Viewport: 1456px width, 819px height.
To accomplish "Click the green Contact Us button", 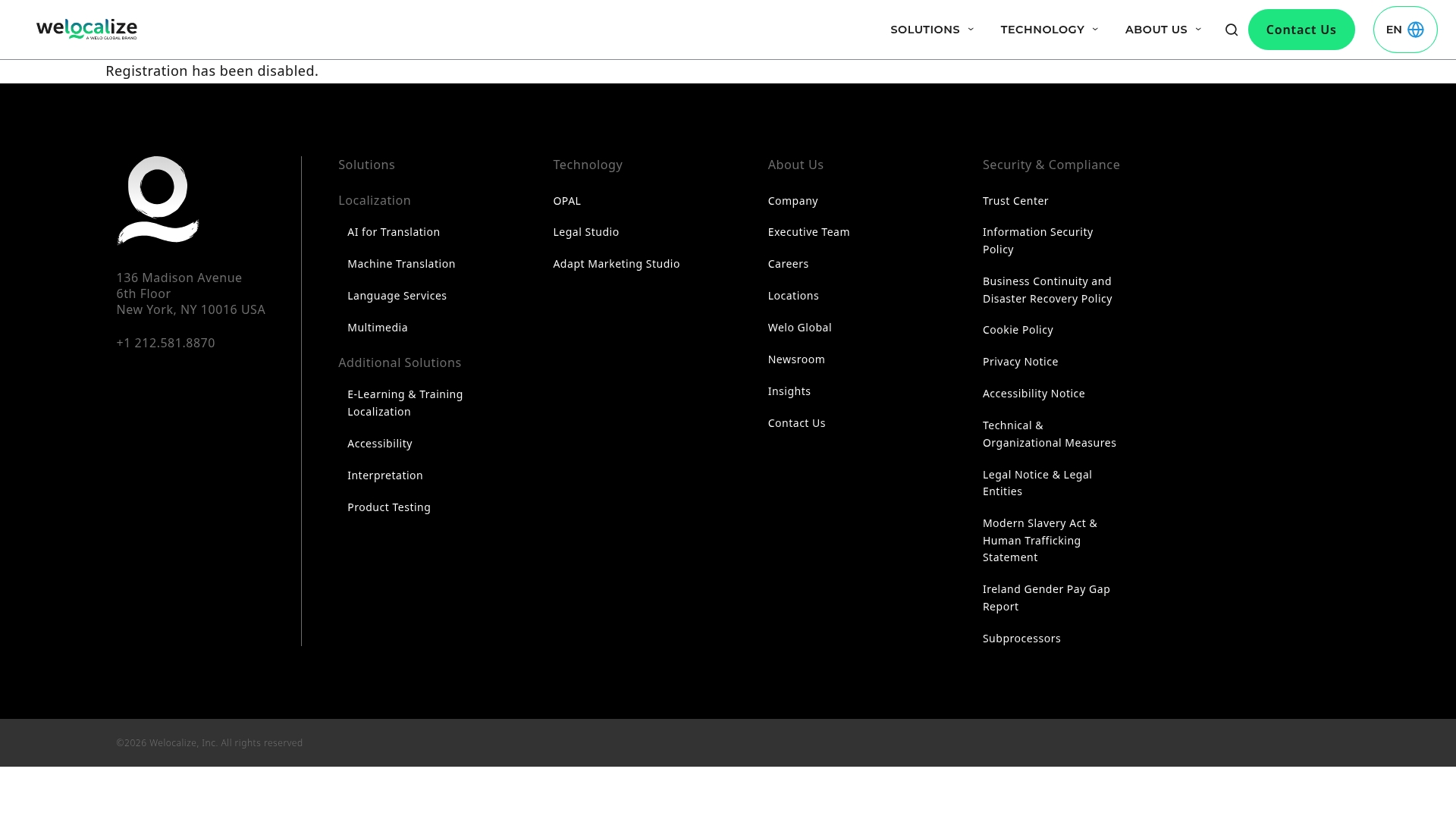I will [x=1301, y=30].
